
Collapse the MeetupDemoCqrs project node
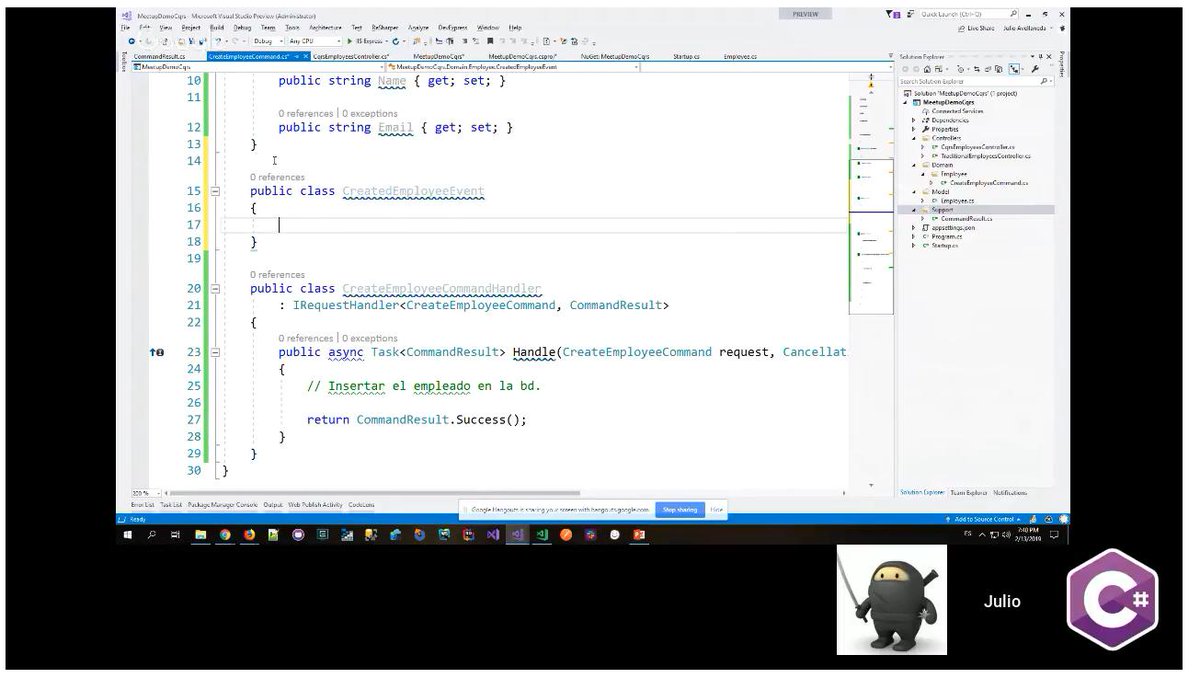pos(905,102)
